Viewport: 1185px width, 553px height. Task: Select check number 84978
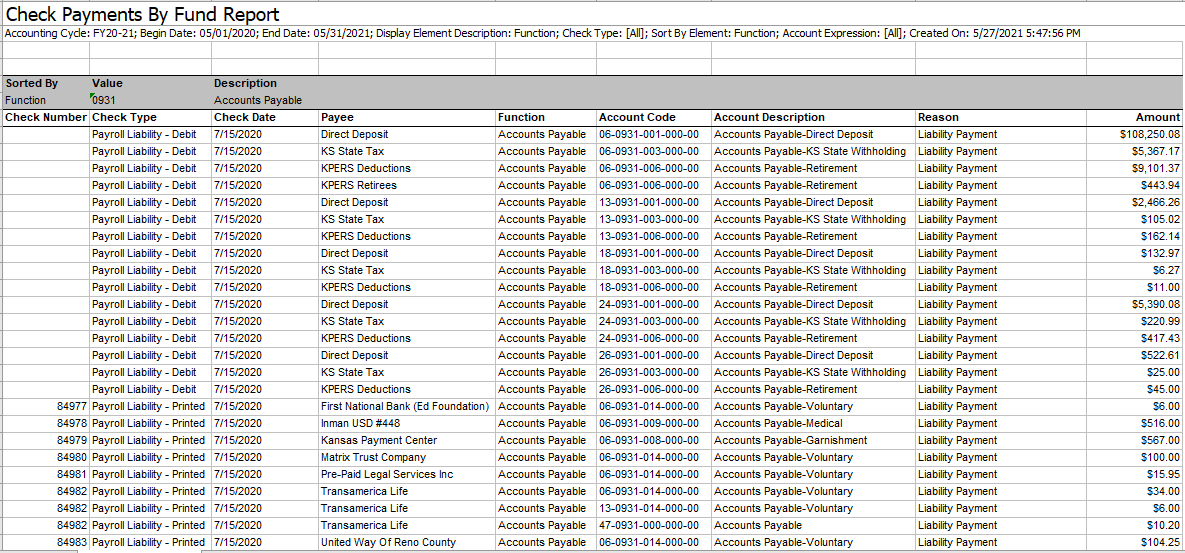(x=46, y=423)
